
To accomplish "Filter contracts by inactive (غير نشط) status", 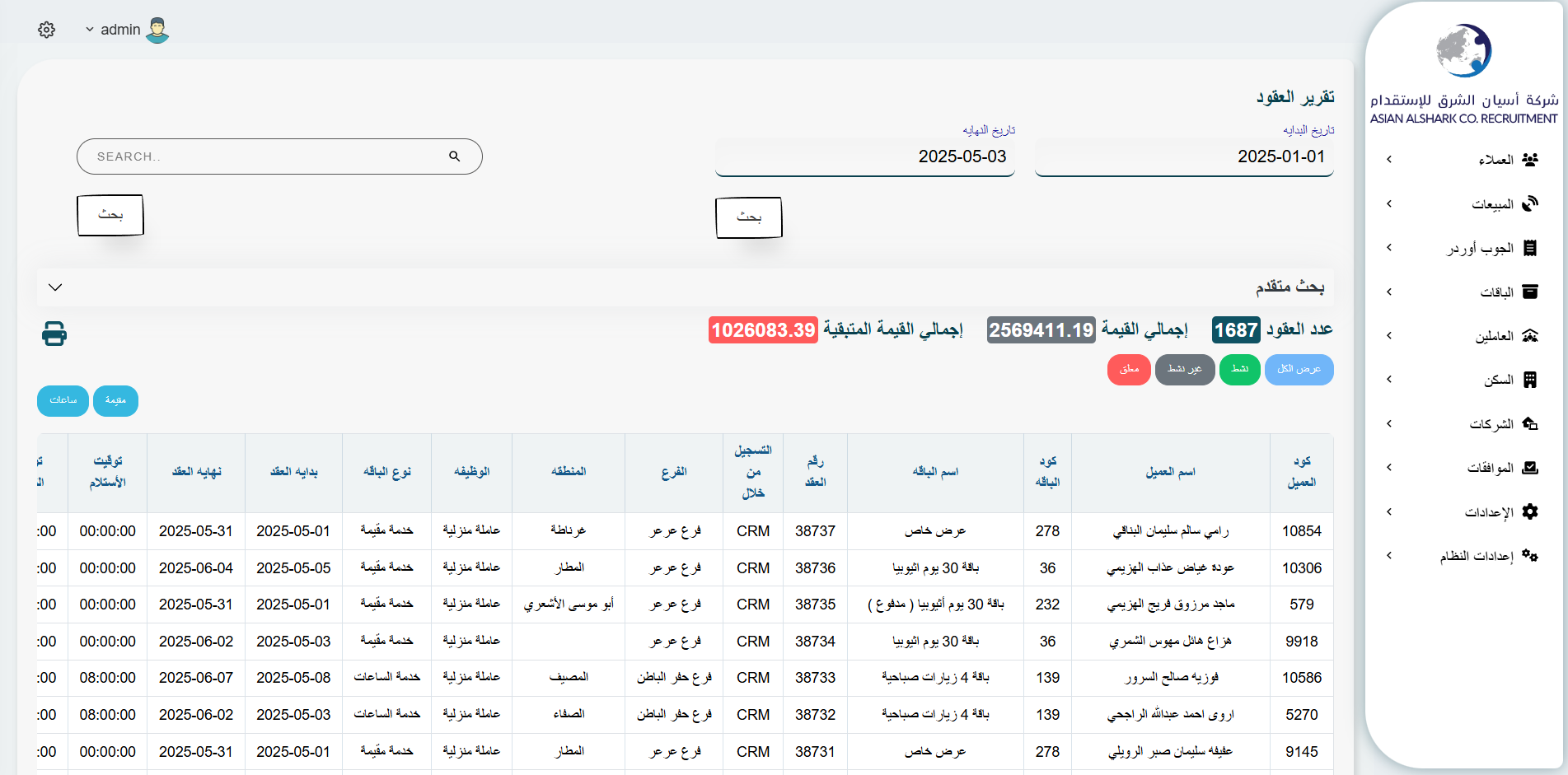I will (1184, 369).
